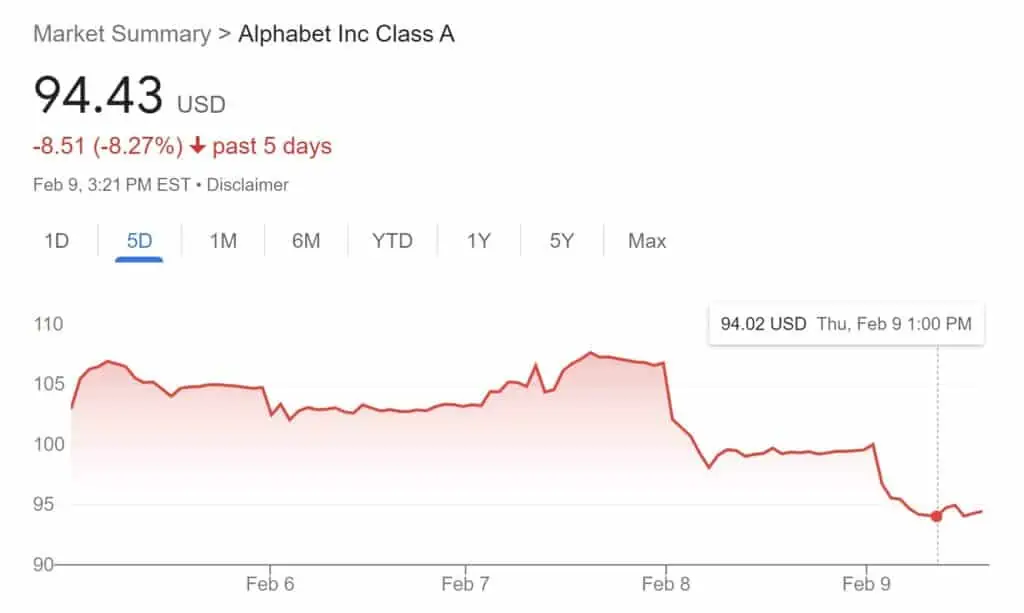Click the Alphabet Inc Class A title

click(346, 34)
